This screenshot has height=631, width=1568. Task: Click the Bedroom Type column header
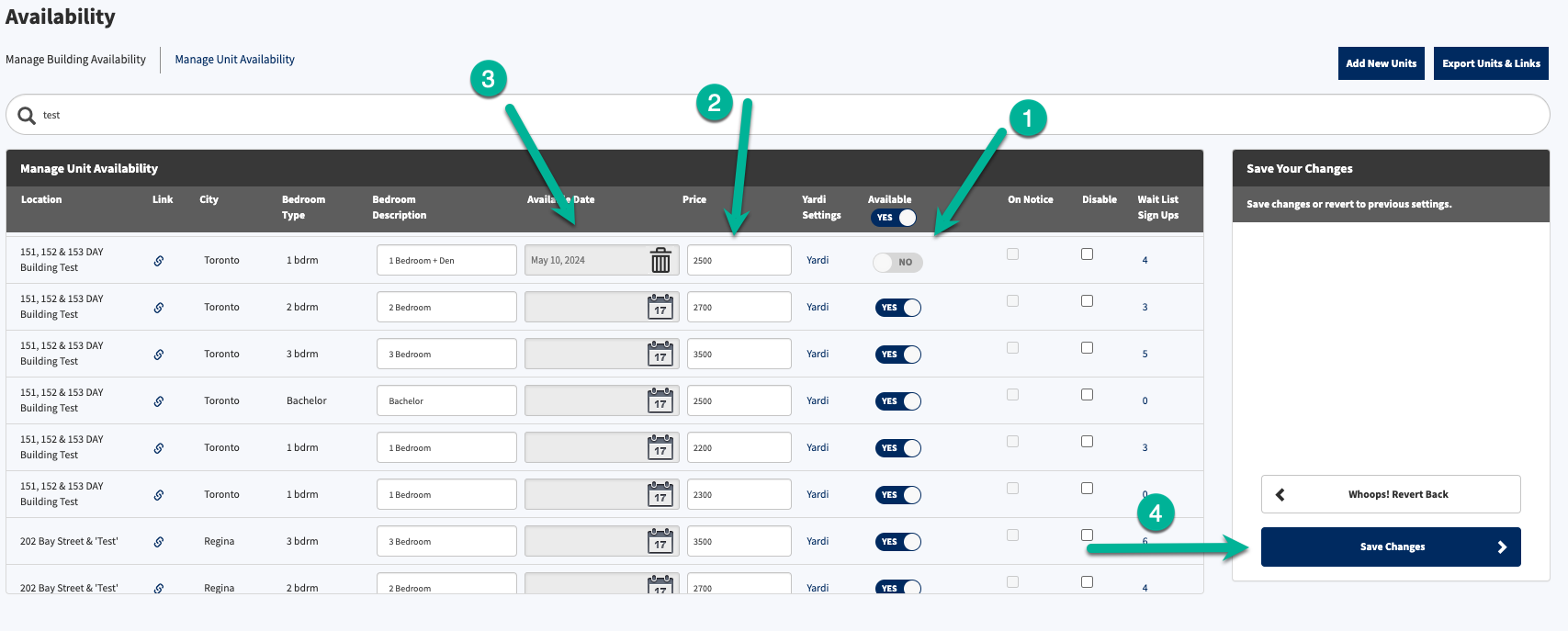coord(303,207)
